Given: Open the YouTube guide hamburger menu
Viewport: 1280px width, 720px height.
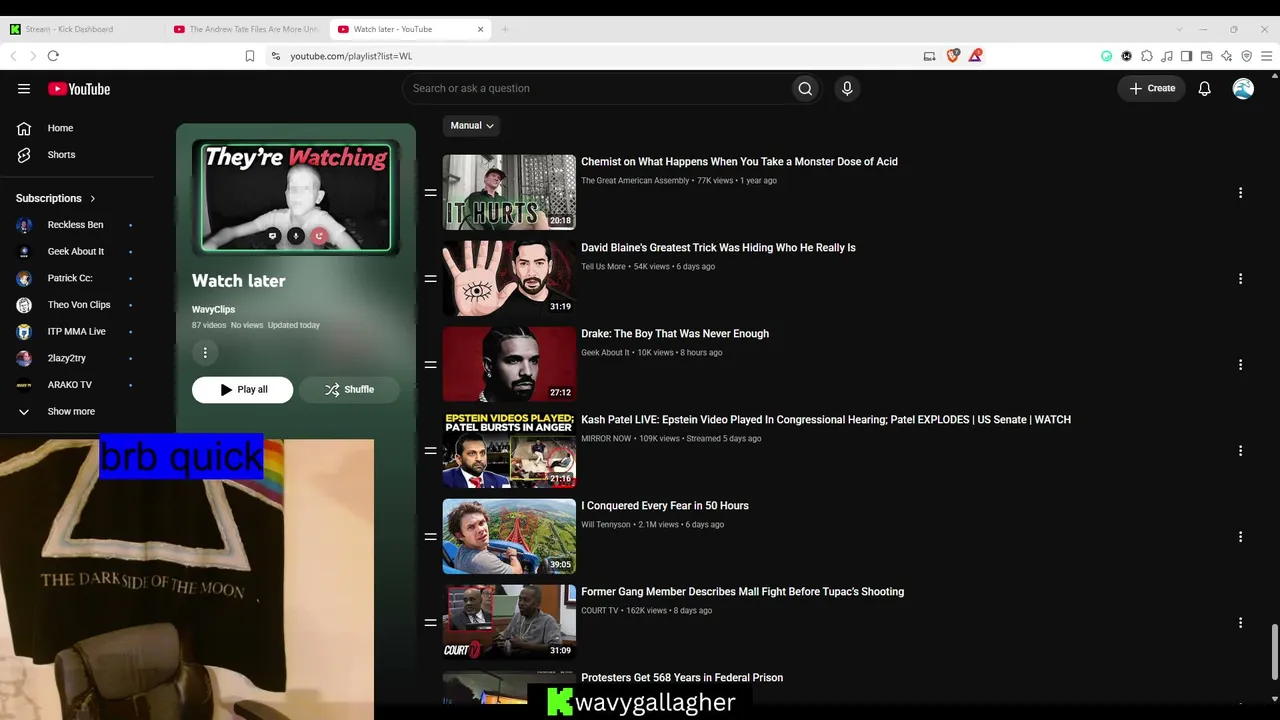Looking at the screenshot, I should pos(24,89).
